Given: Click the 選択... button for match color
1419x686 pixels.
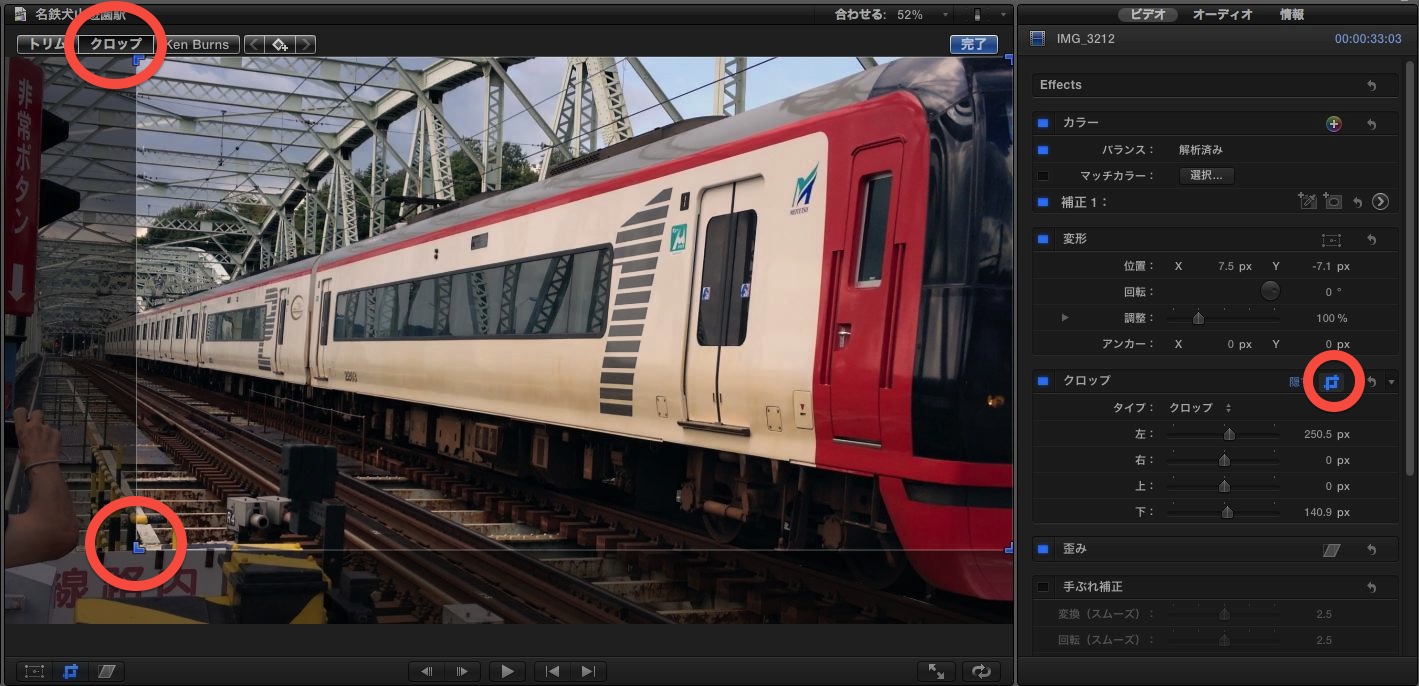Looking at the screenshot, I should coord(1207,176).
